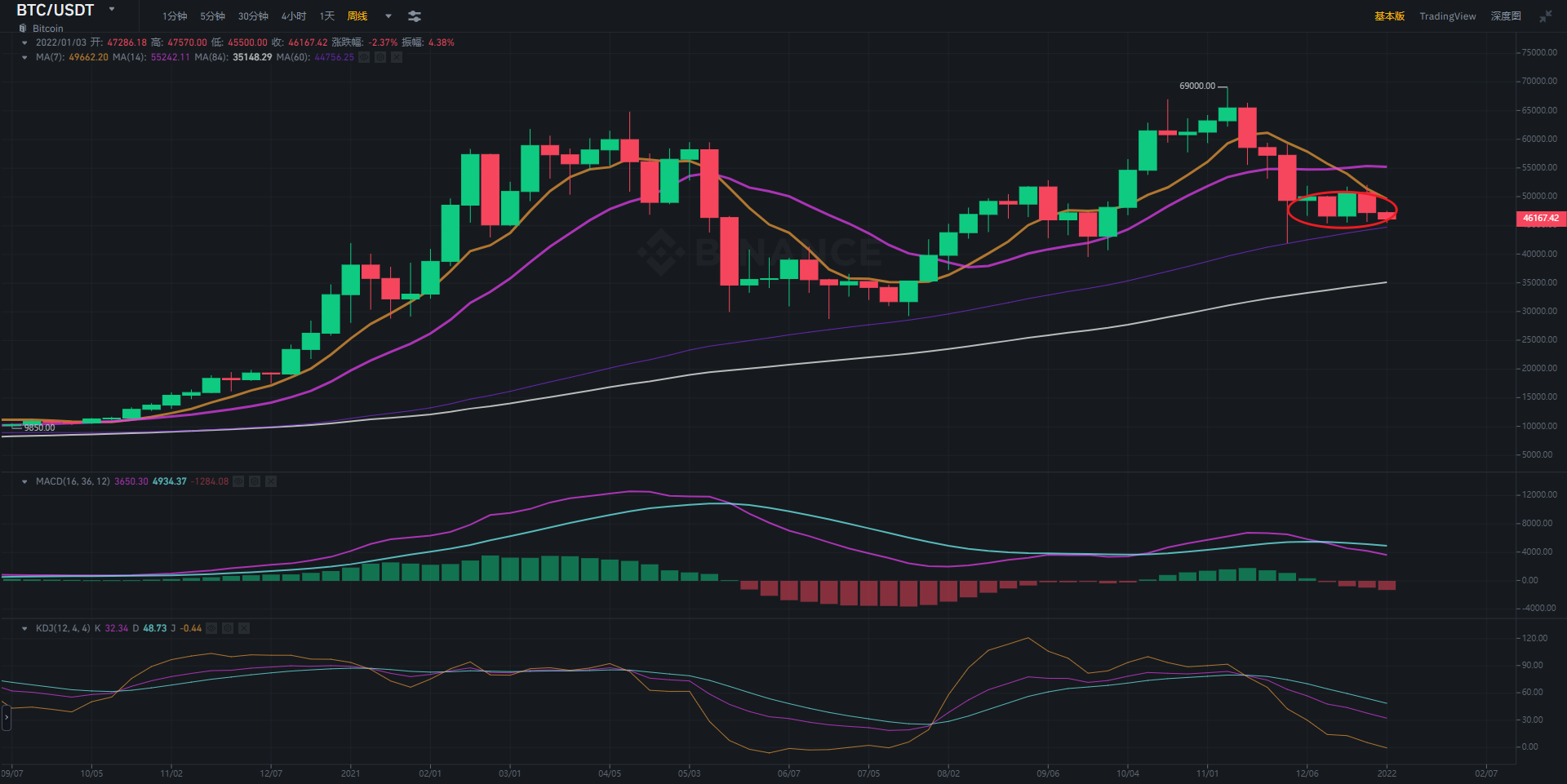Collapse the MACD legend arrow
This screenshot has height=784, width=1567.
click(24, 481)
